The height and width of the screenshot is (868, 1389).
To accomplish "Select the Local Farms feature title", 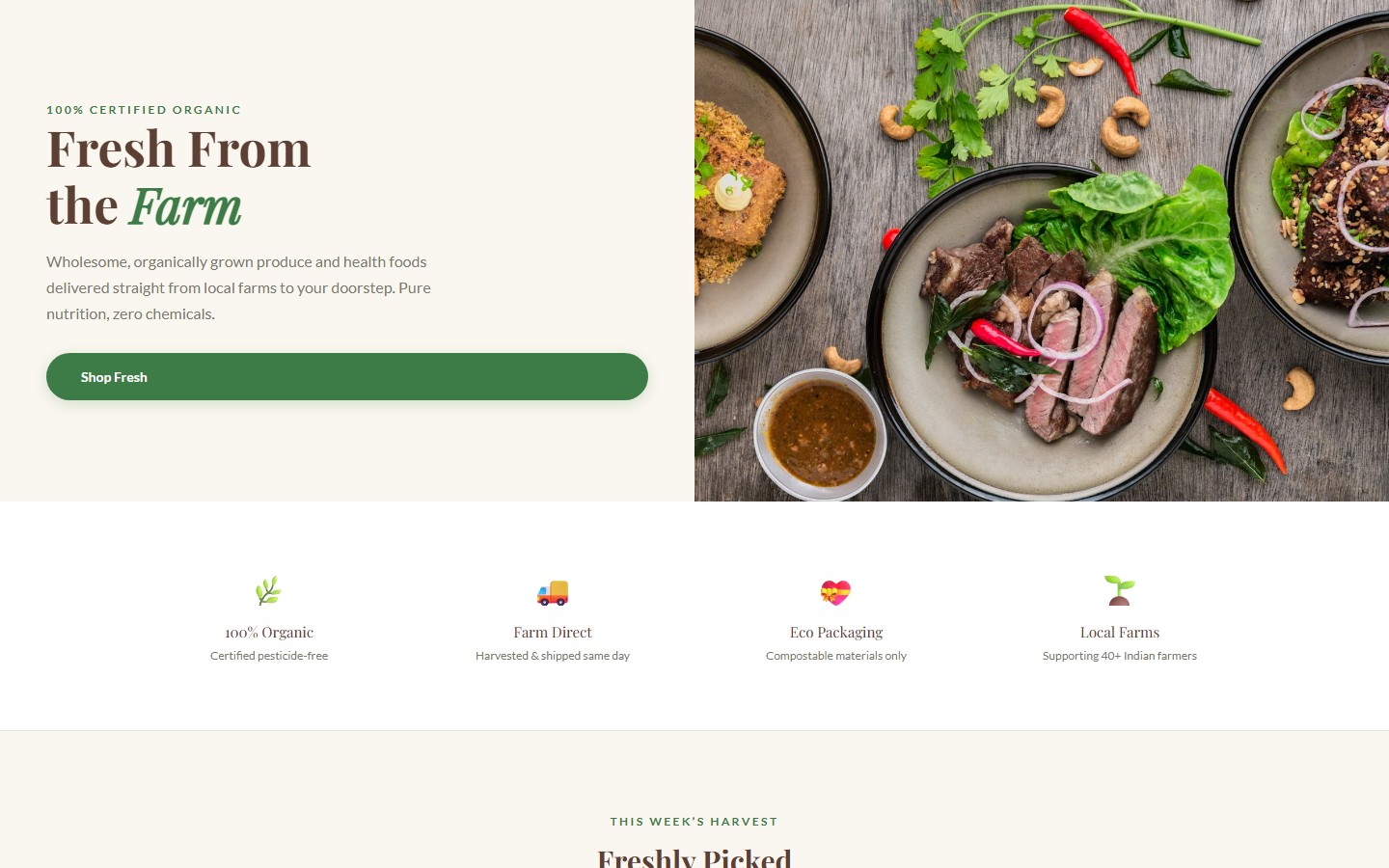I will [x=1120, y=633].
